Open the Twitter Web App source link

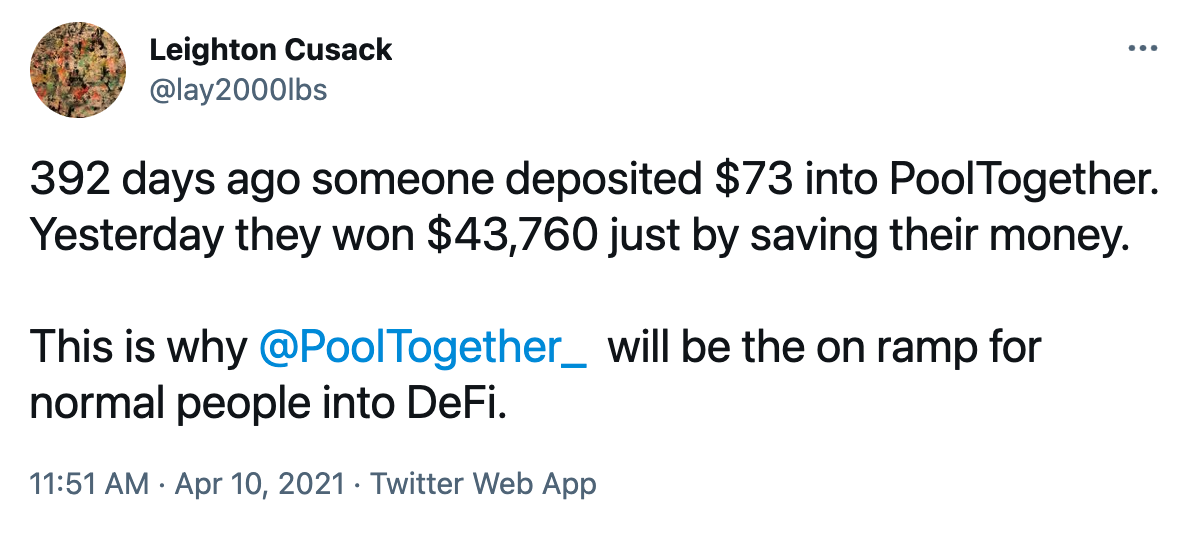(483, 484)
